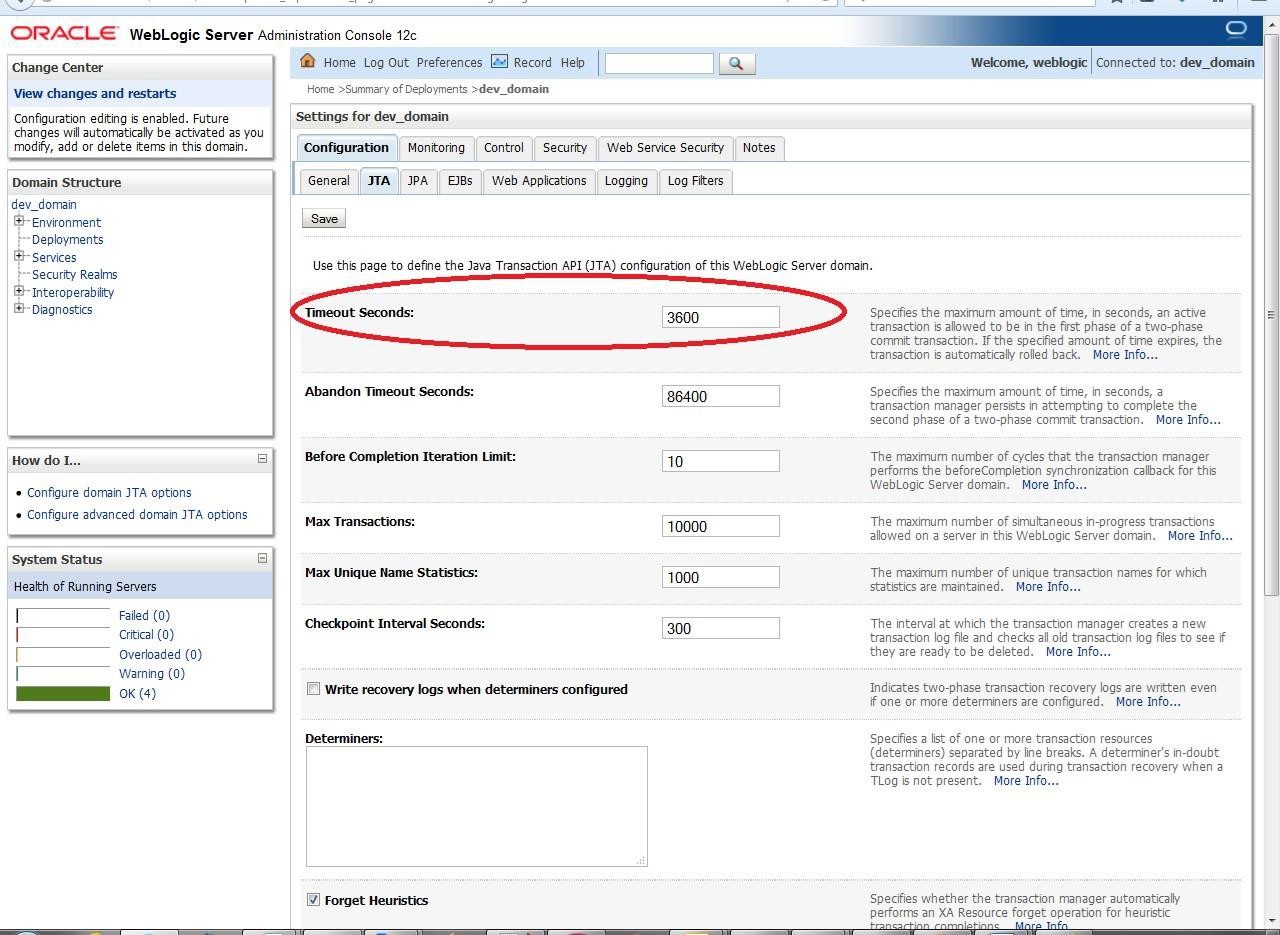Click the Oracle O icon at top right
Image resolution: width=1280 pixels, height=935 pixels.
pos(1236,29)
